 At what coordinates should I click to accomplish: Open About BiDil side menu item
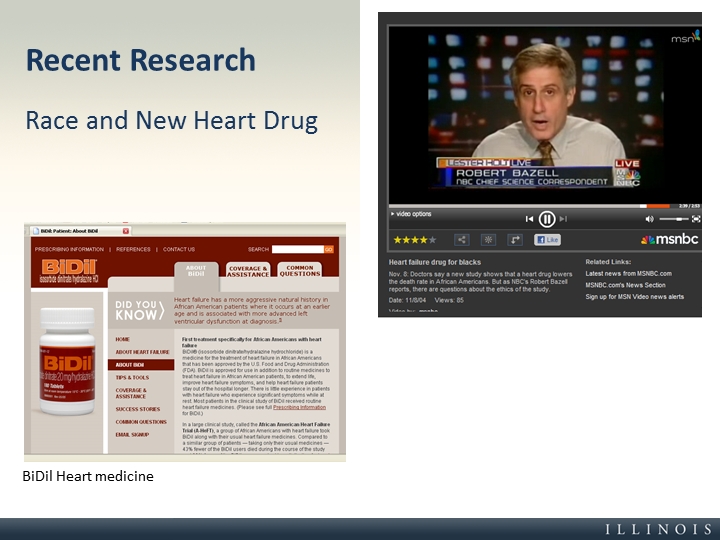[141, 365]
